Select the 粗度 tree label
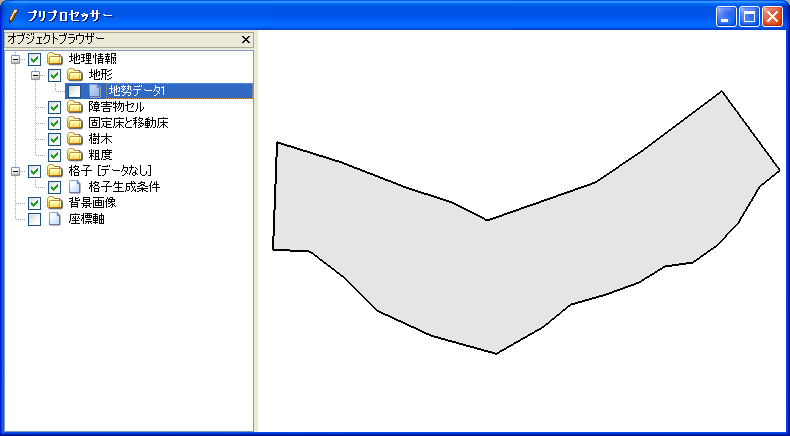 tap(100, 155)
